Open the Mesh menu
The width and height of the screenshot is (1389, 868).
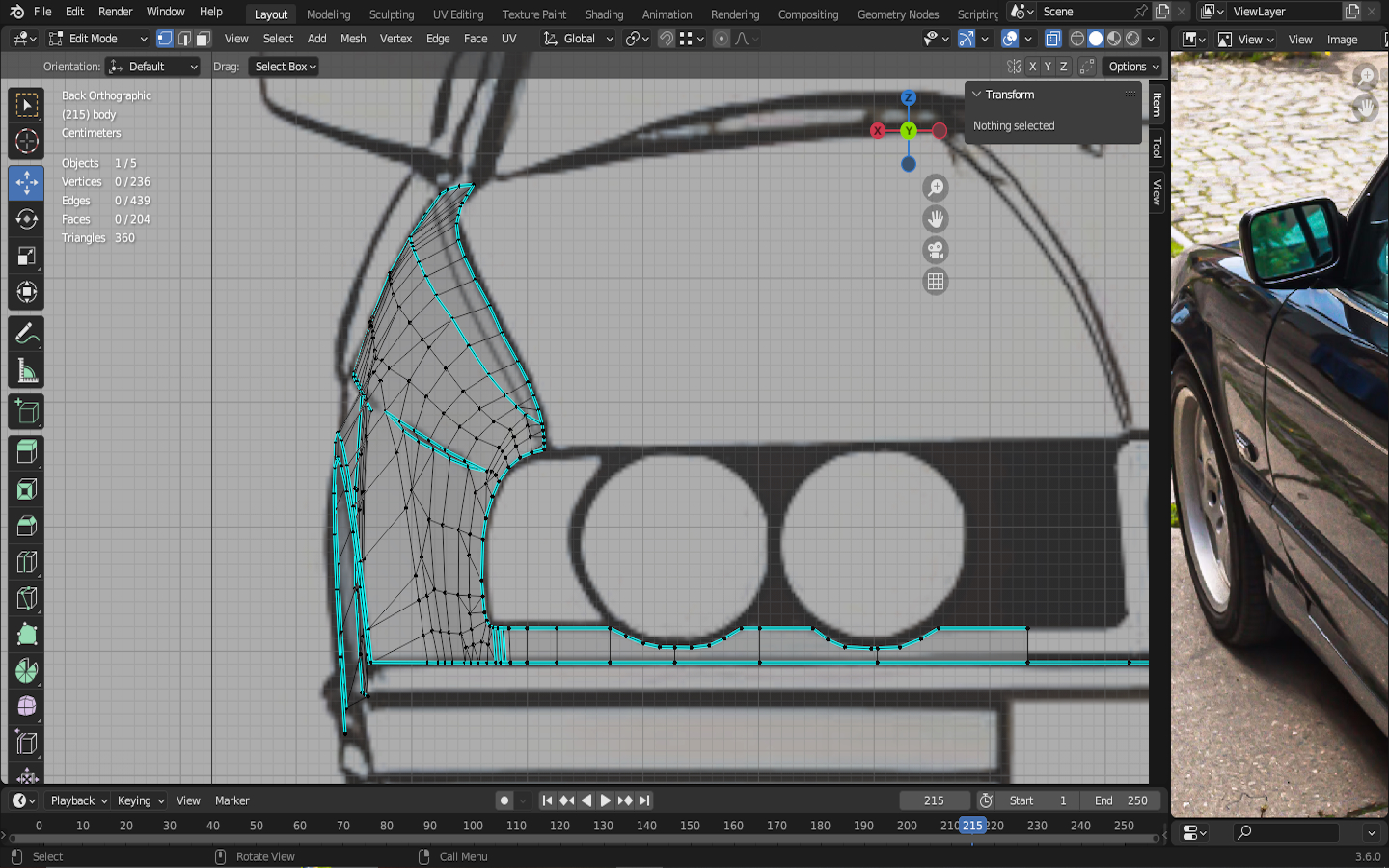tap(353, 39)
